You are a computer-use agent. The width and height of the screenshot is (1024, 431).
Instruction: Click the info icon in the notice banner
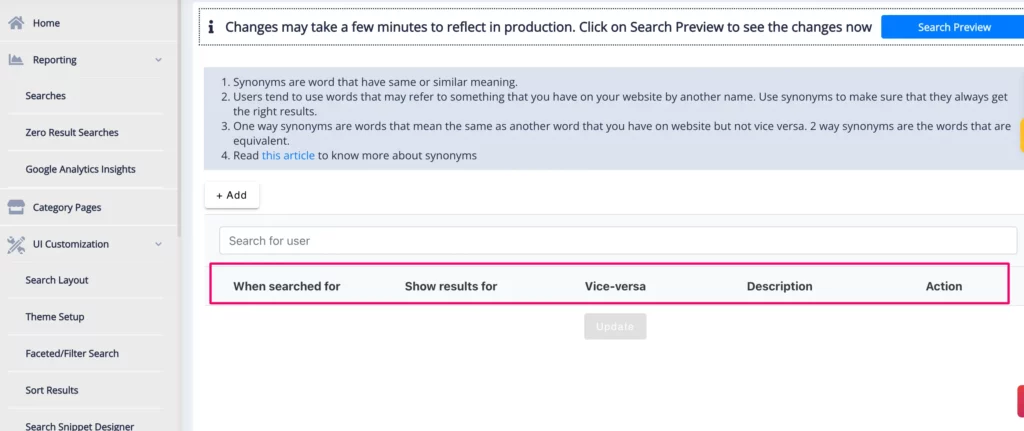[211, 27]
